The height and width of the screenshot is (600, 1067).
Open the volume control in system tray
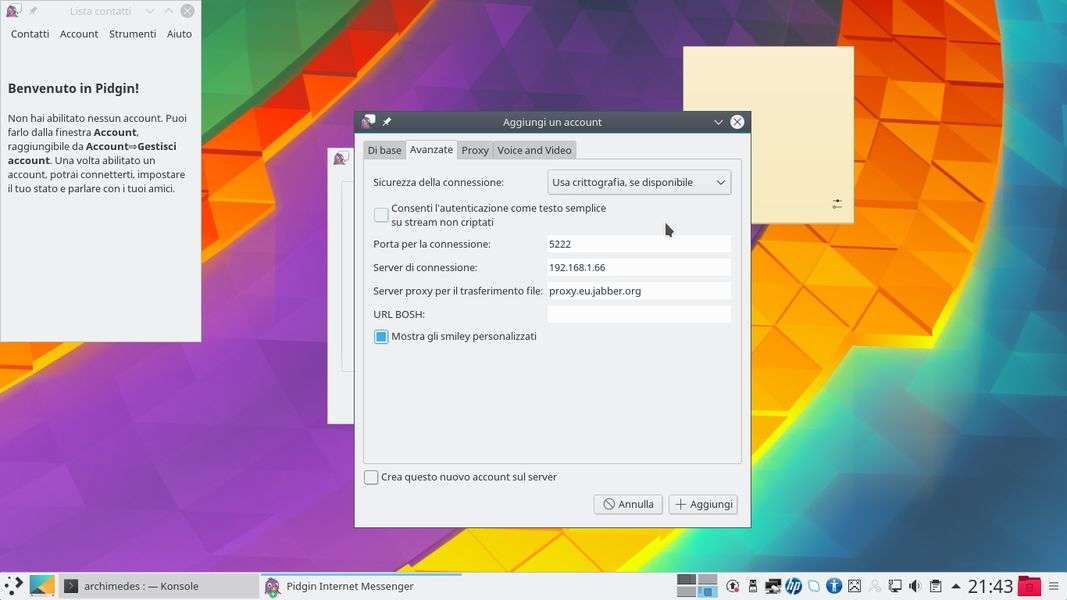click(x=915, y=586)
